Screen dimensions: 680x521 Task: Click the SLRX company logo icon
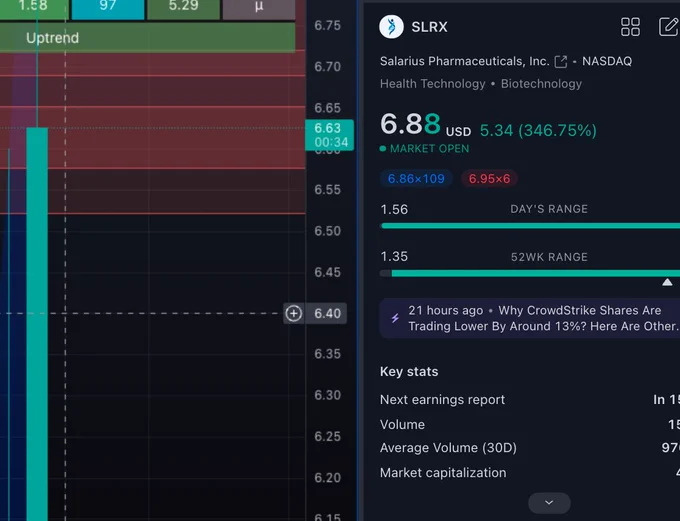click(x=391, y=27)
